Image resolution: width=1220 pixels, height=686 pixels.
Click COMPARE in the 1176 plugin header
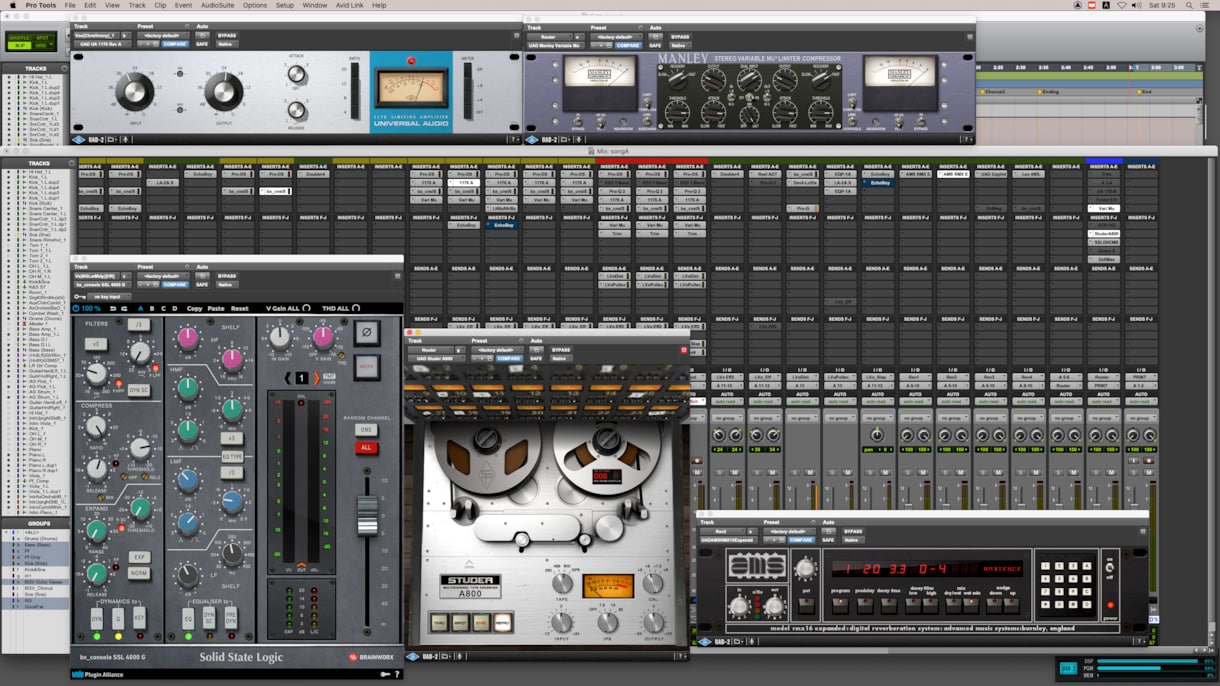tap(175, 45)
